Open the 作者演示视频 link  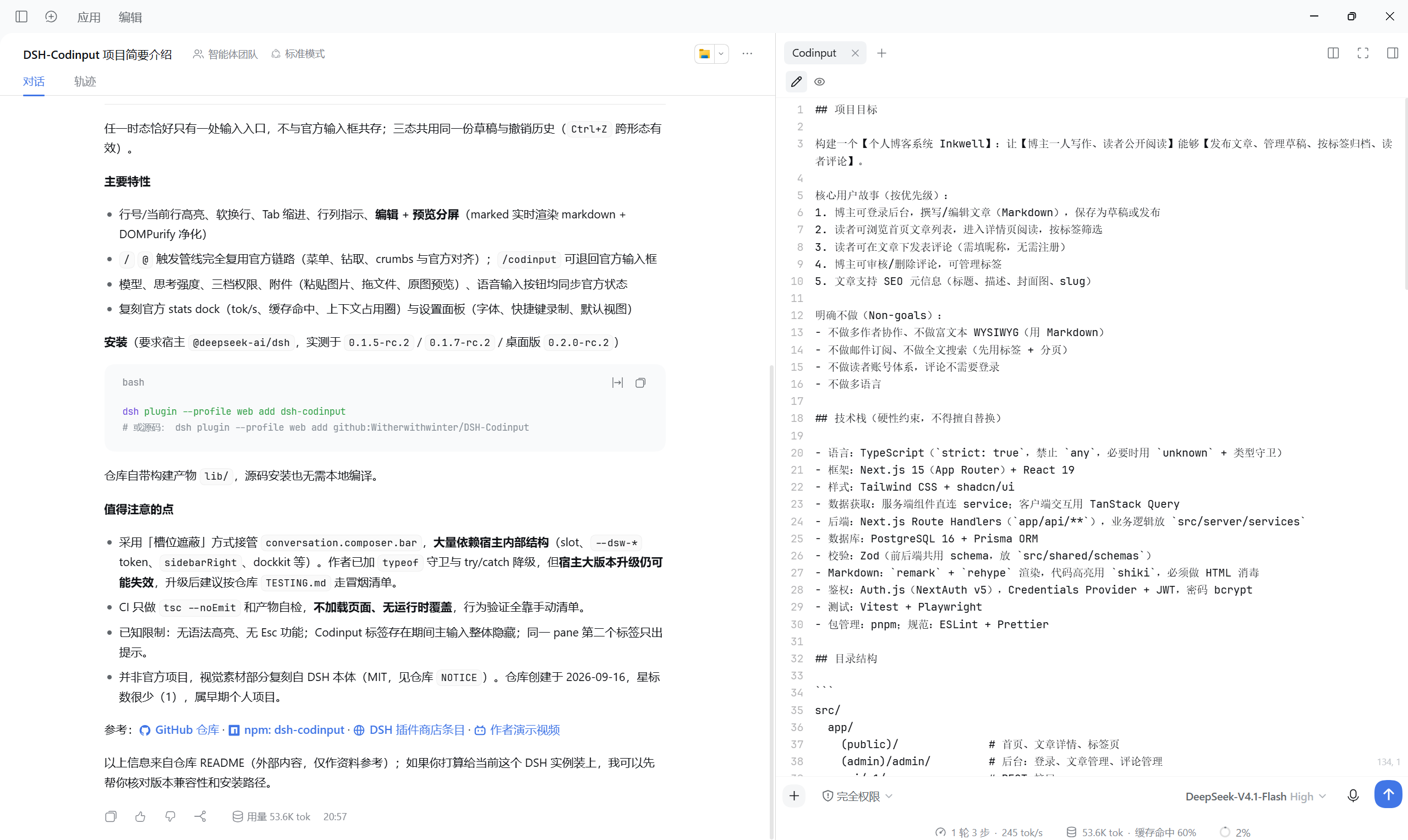tap(517, 730)
